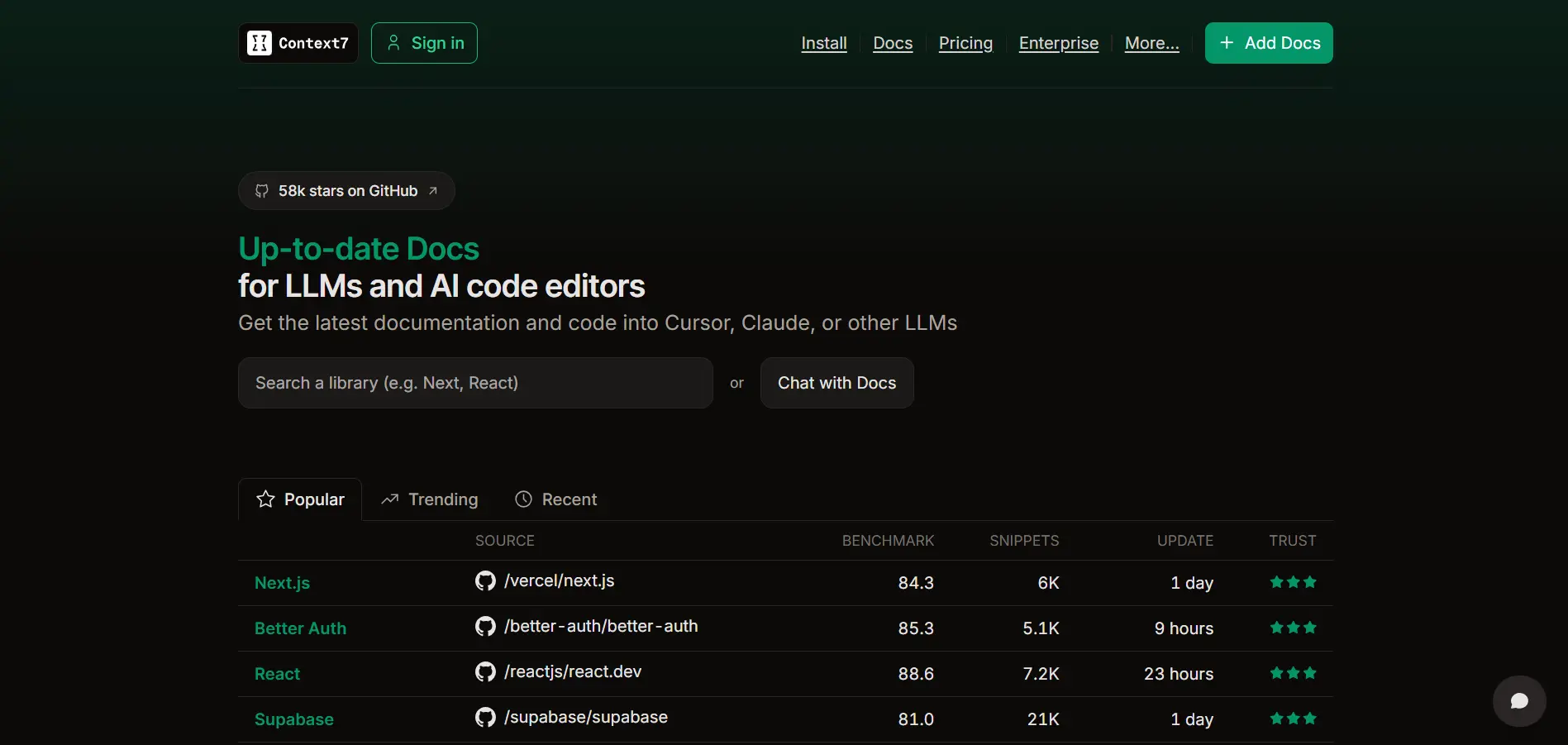Go to the Pricing page
Viewport: 1568px width, 745px height.
(965, 43)
